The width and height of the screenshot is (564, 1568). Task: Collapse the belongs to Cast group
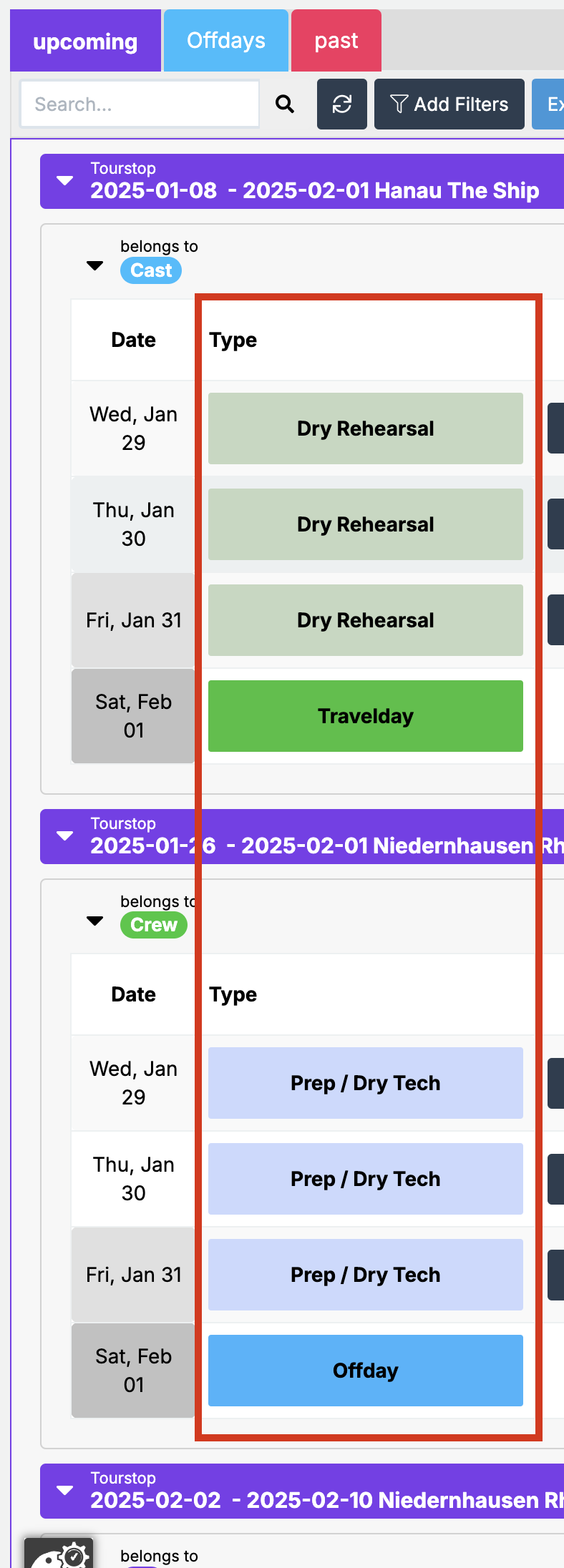[x=94, y=265]
